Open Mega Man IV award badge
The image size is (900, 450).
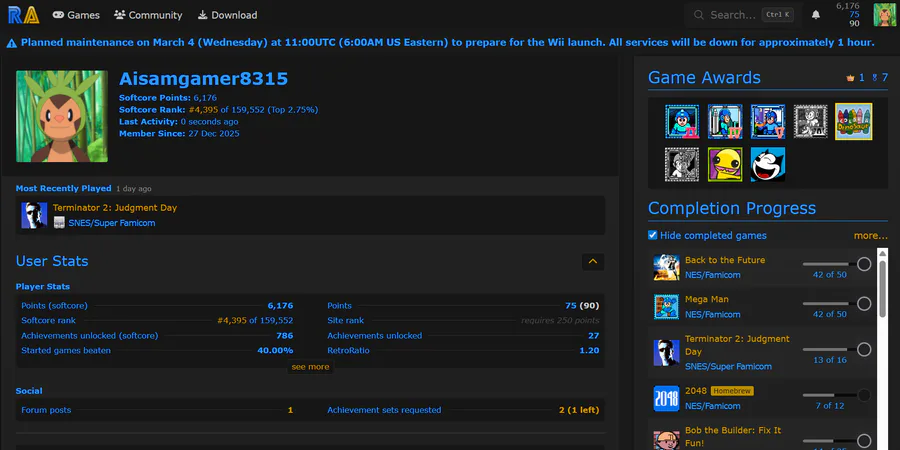725,121
